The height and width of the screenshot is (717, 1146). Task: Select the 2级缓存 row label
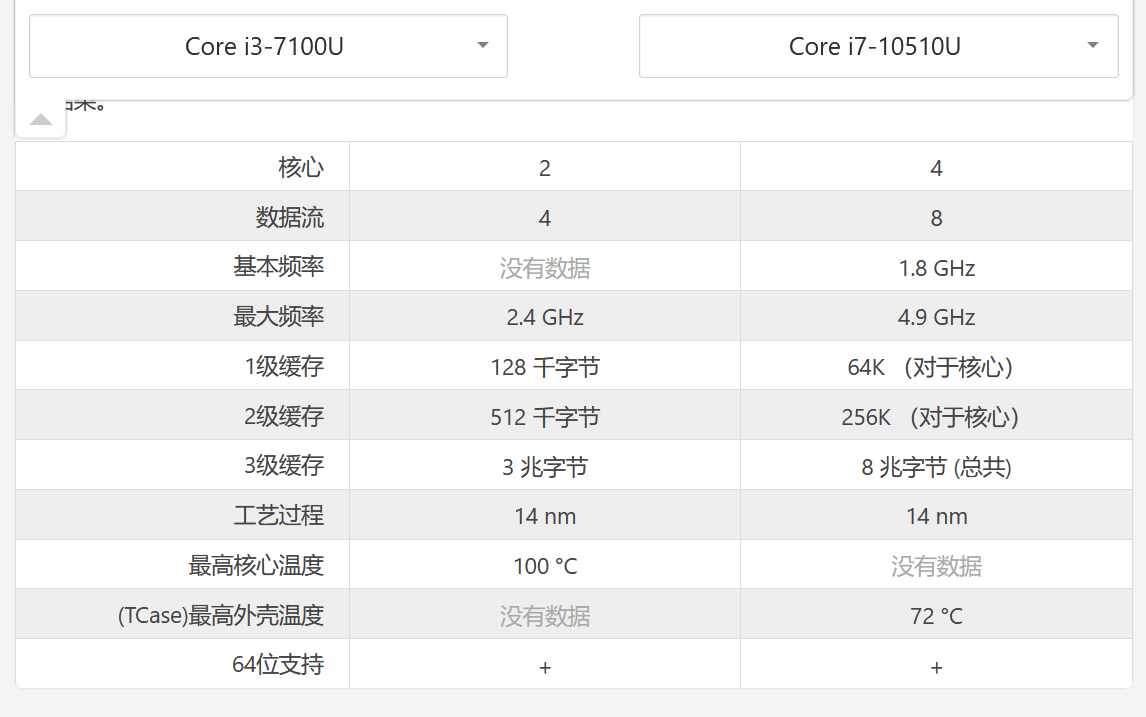(284, 416)
